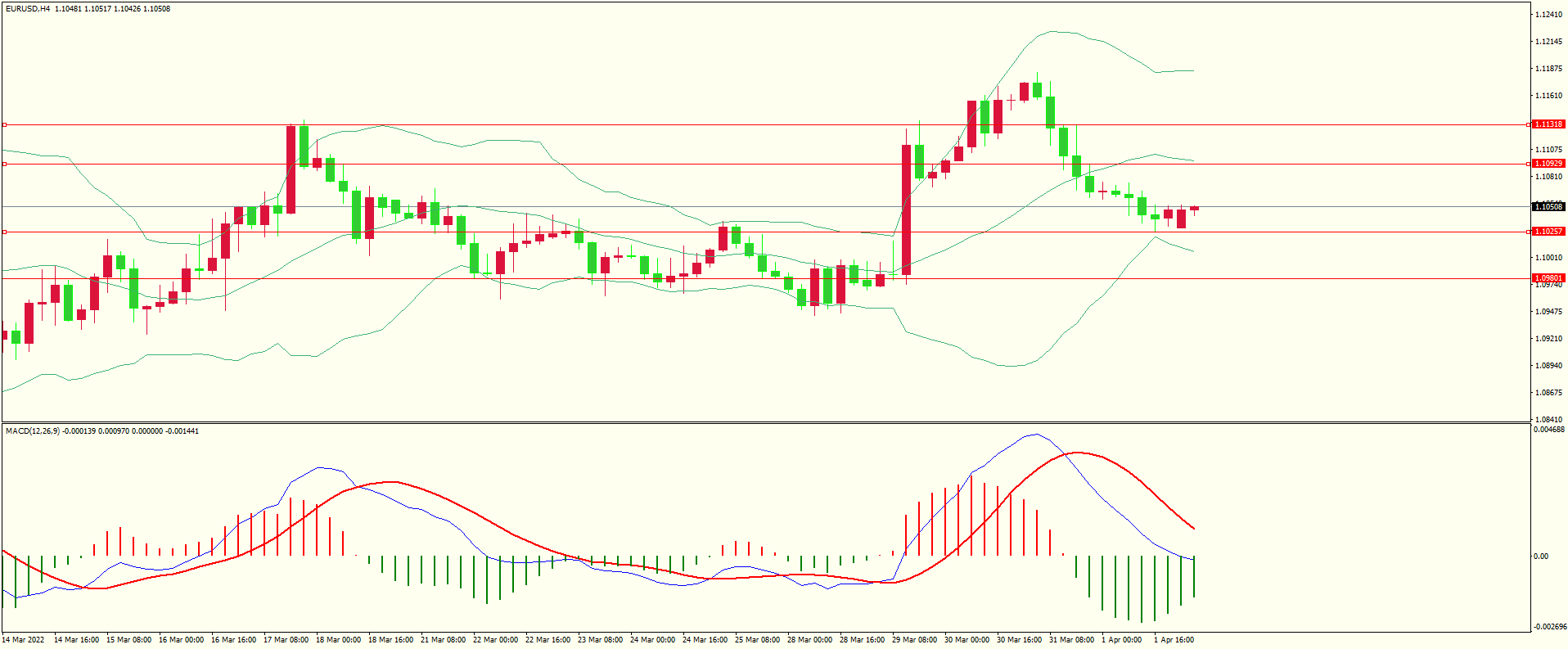Click the 18 Mar 16:00 time label
Screen dimensions: 1568x649
(x=391, y=640)
